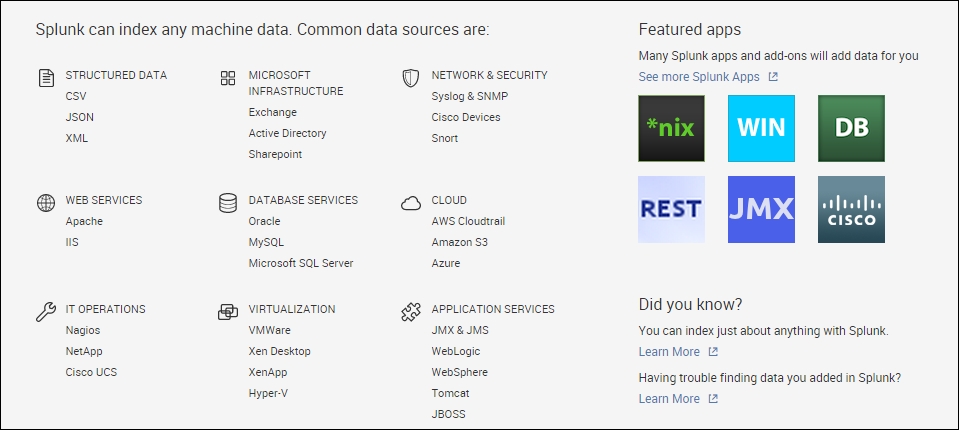Viewport: 959px width, 430px height.
Task: Select CLOUD heading
Action: tap(449, 200)
